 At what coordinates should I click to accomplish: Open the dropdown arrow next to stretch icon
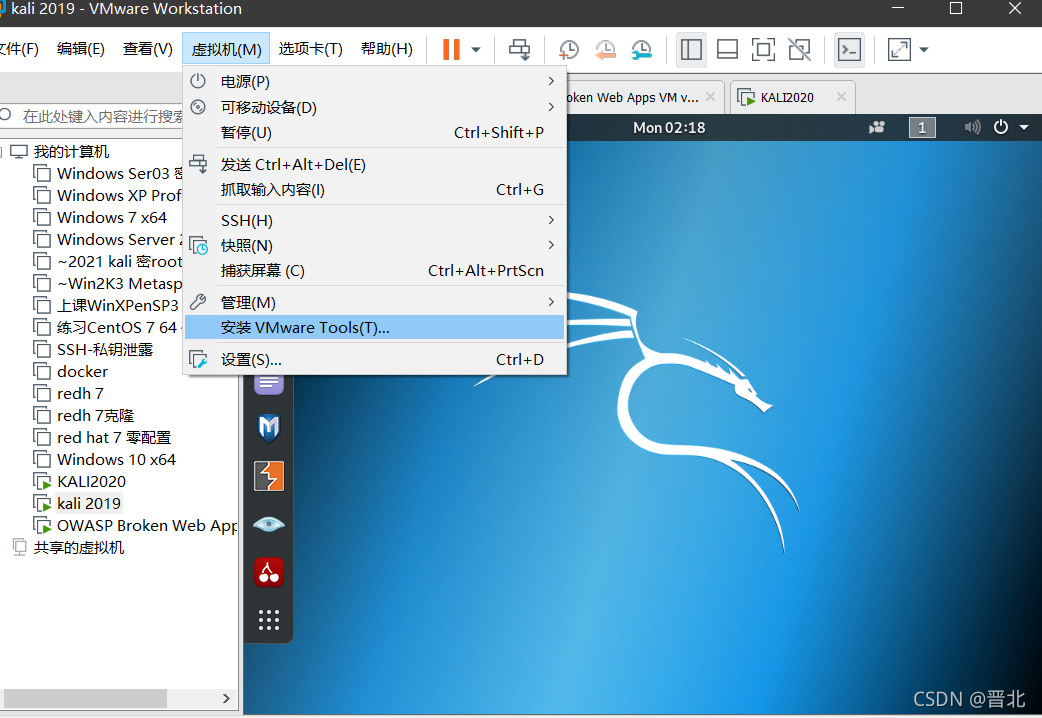click(924, 50)
